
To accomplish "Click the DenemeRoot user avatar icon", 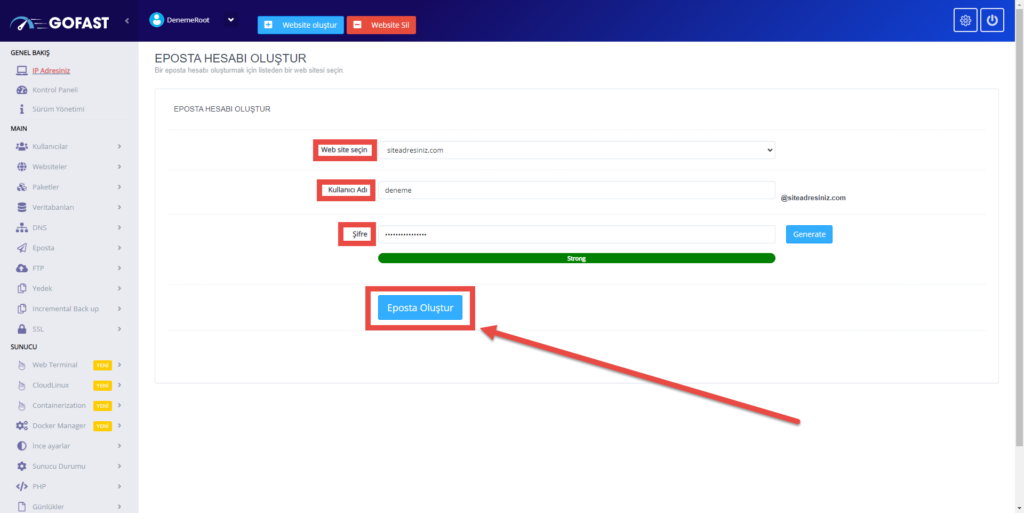I will (x=156, y=19).
